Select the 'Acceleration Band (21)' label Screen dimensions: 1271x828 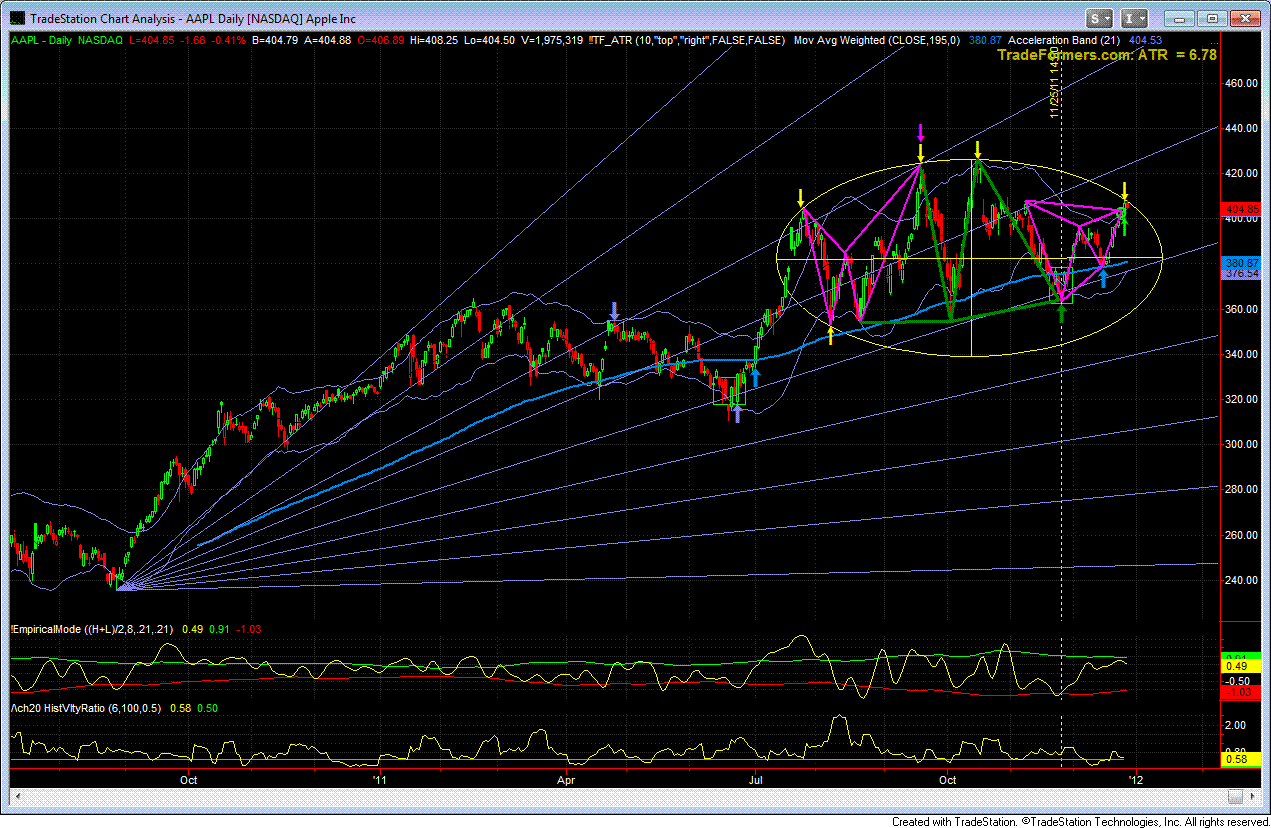[1062, 40]
